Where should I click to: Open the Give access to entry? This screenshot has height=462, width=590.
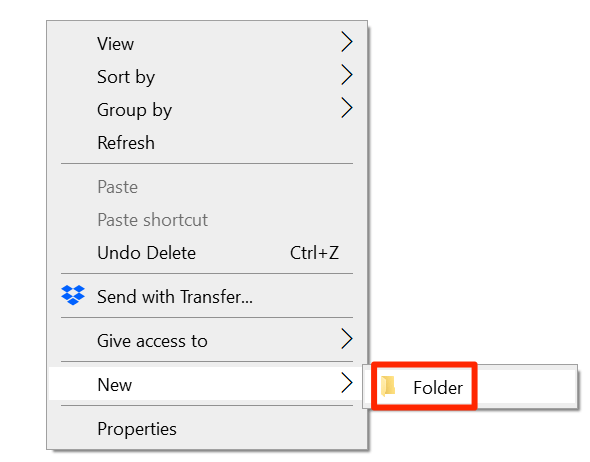(207, 341)
